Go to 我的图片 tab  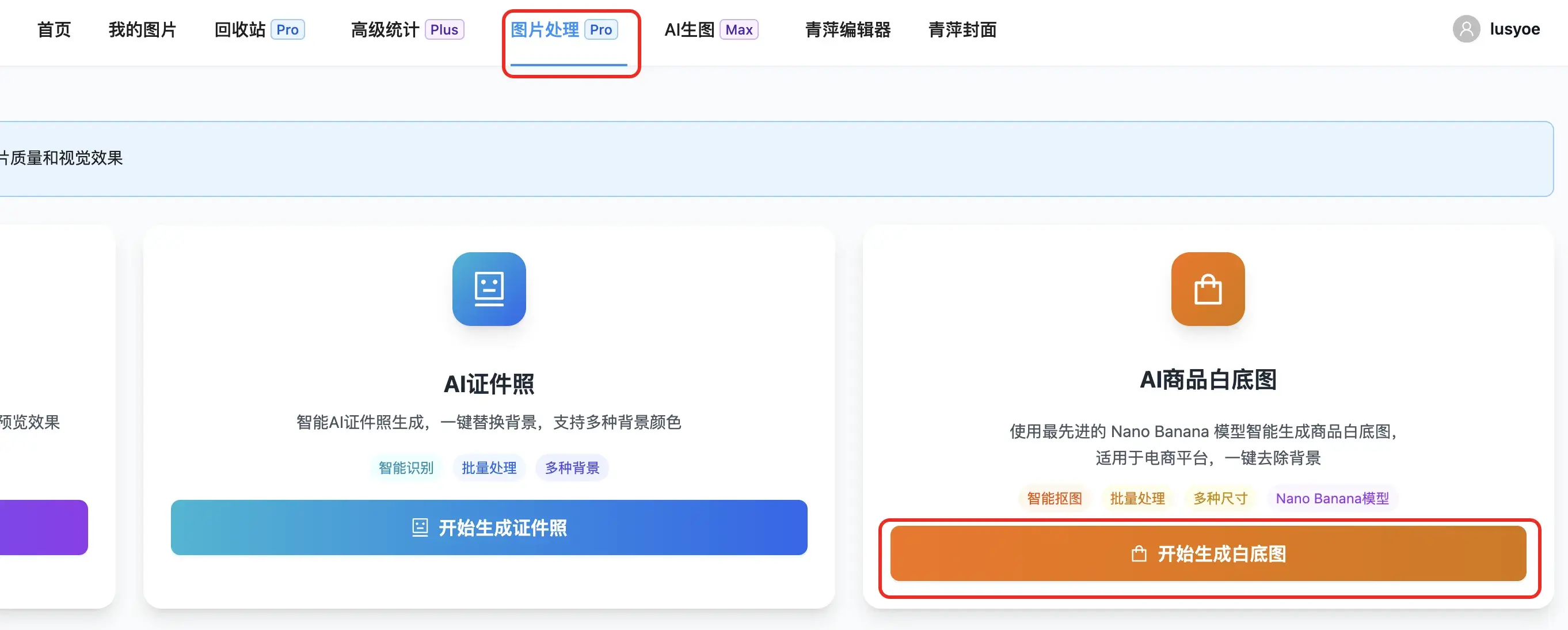(x=142, y=29)
